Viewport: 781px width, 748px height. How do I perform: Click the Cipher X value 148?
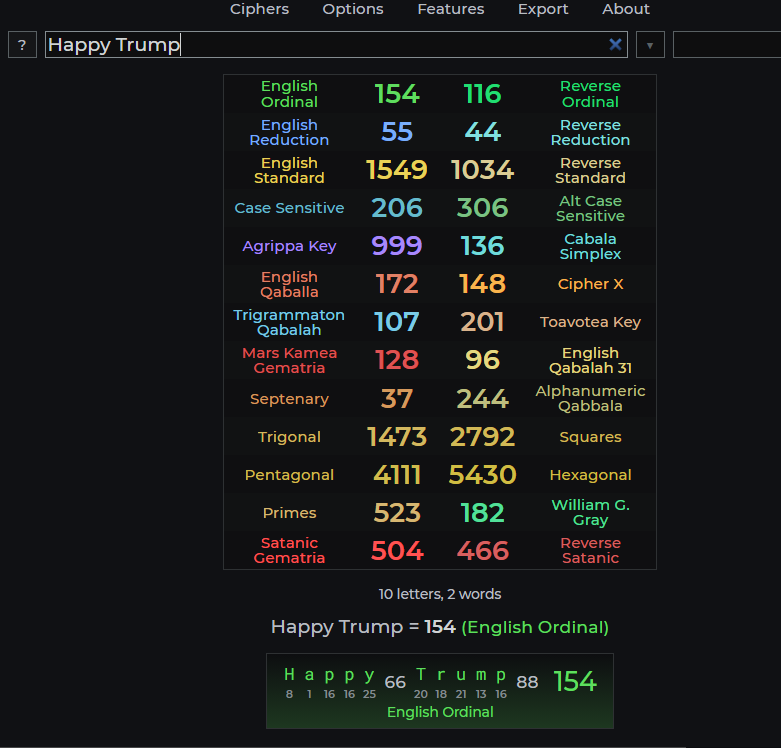point(482,284)
